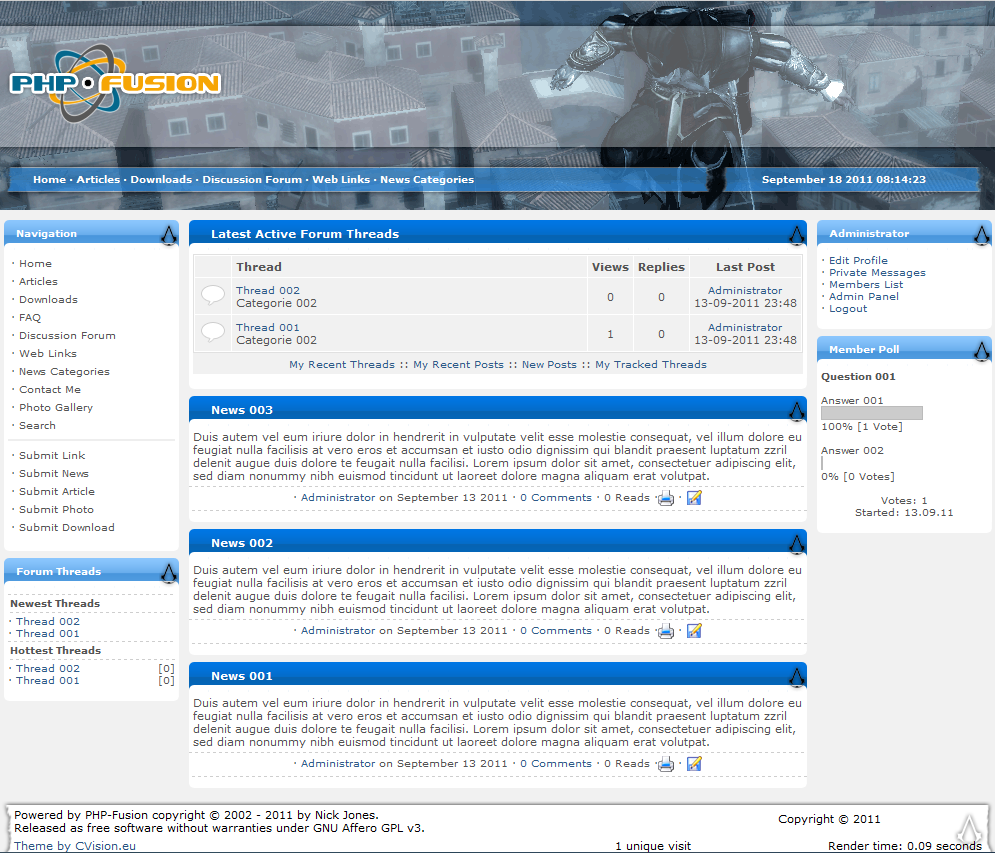995x853 pixels.
Task: Click the speech bubble icon beside Thread 002
Action: [213, 295]
